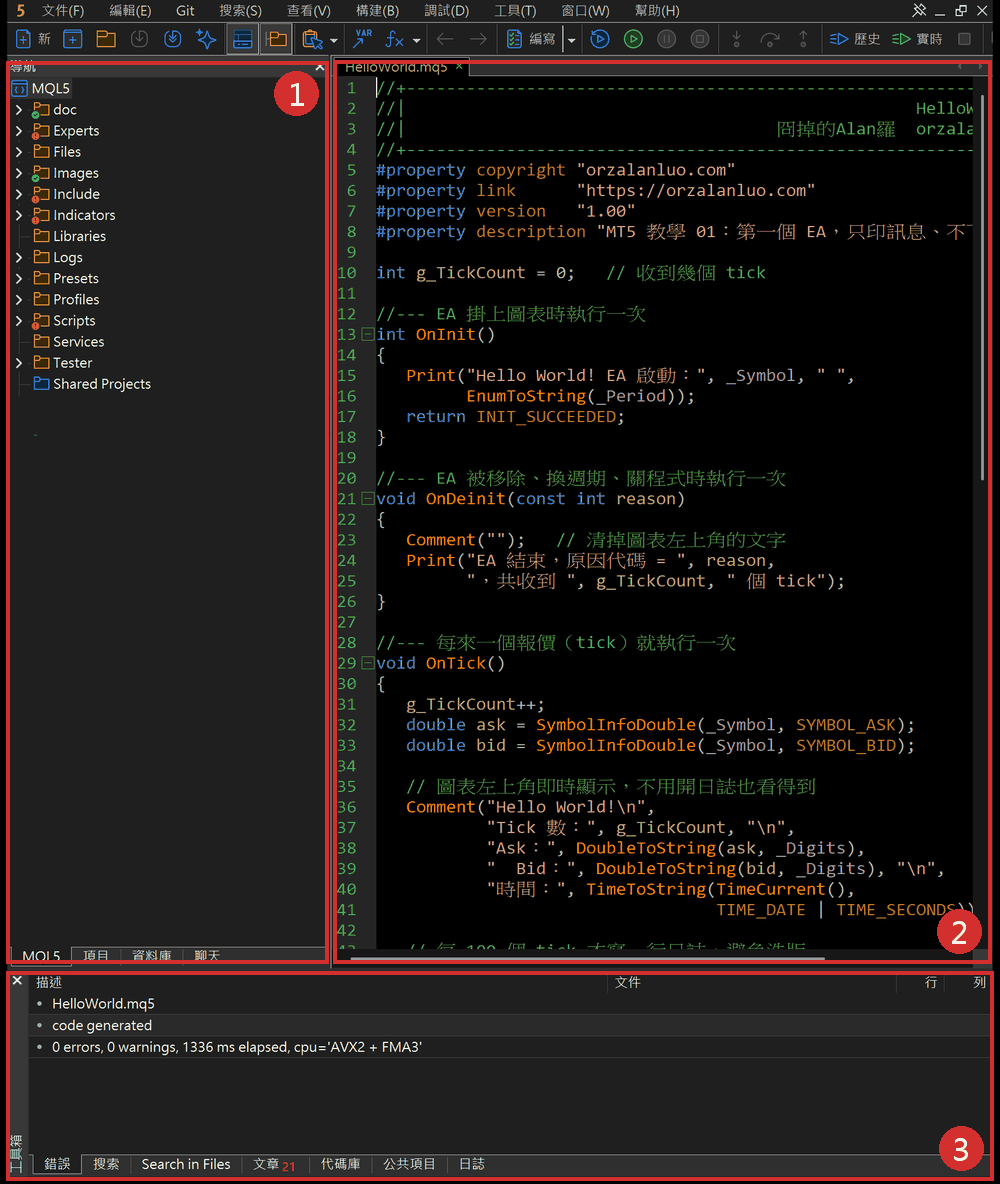Click the back navigation arrow
This screenshot has width=1000, height=1184.
coord(445,39)
